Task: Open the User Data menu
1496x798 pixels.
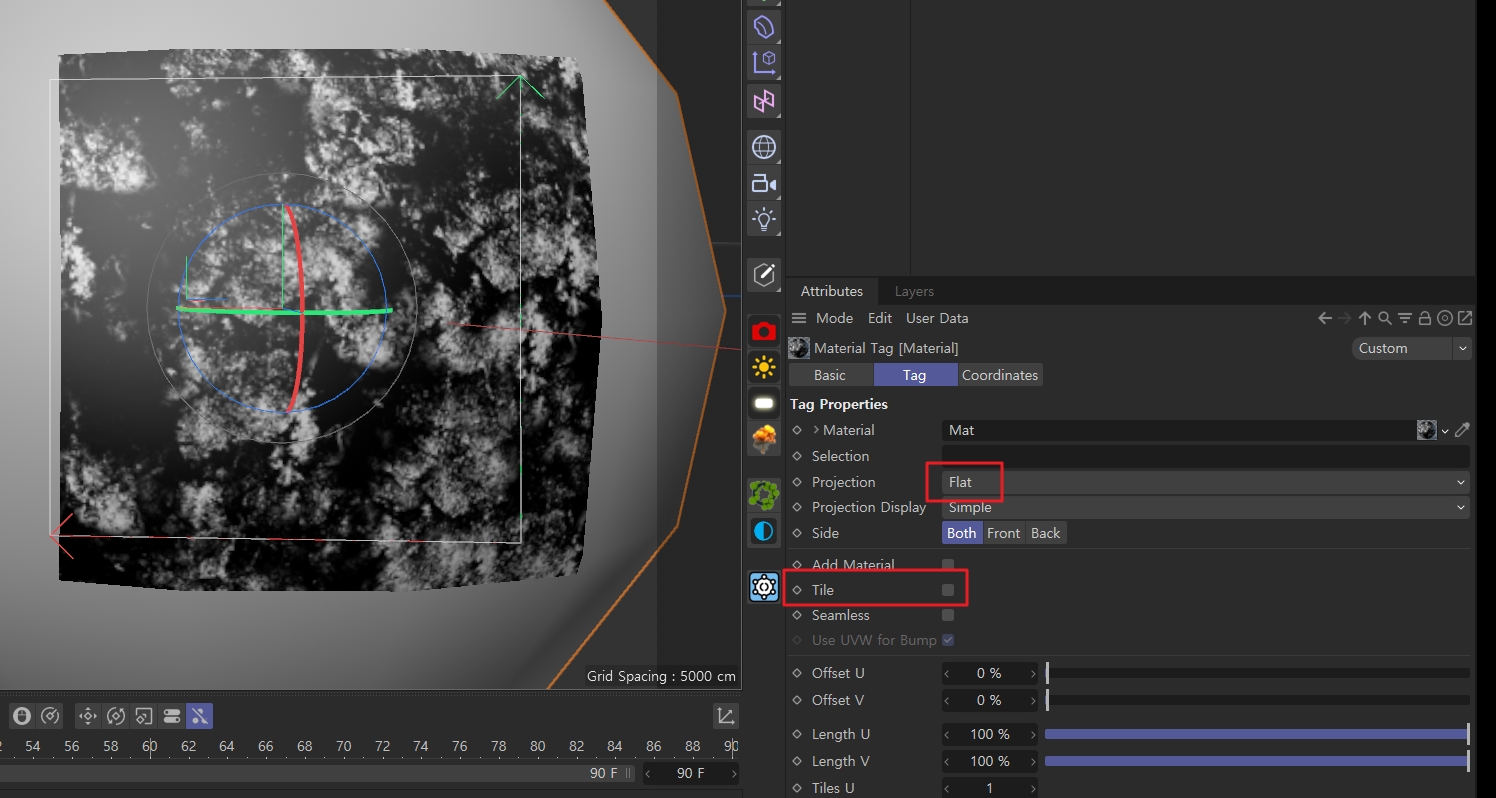Action: [937, 318]
